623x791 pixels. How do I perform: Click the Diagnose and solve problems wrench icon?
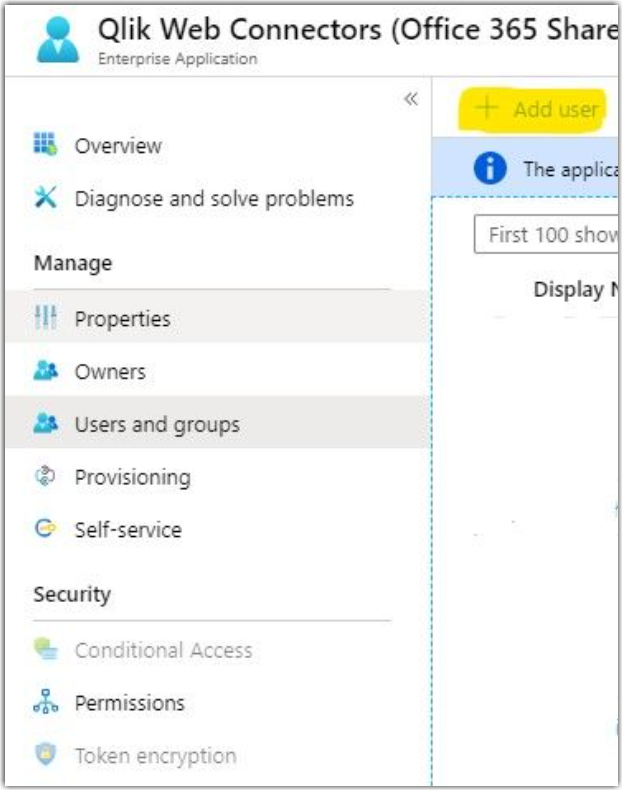click(x=46, y=198)
